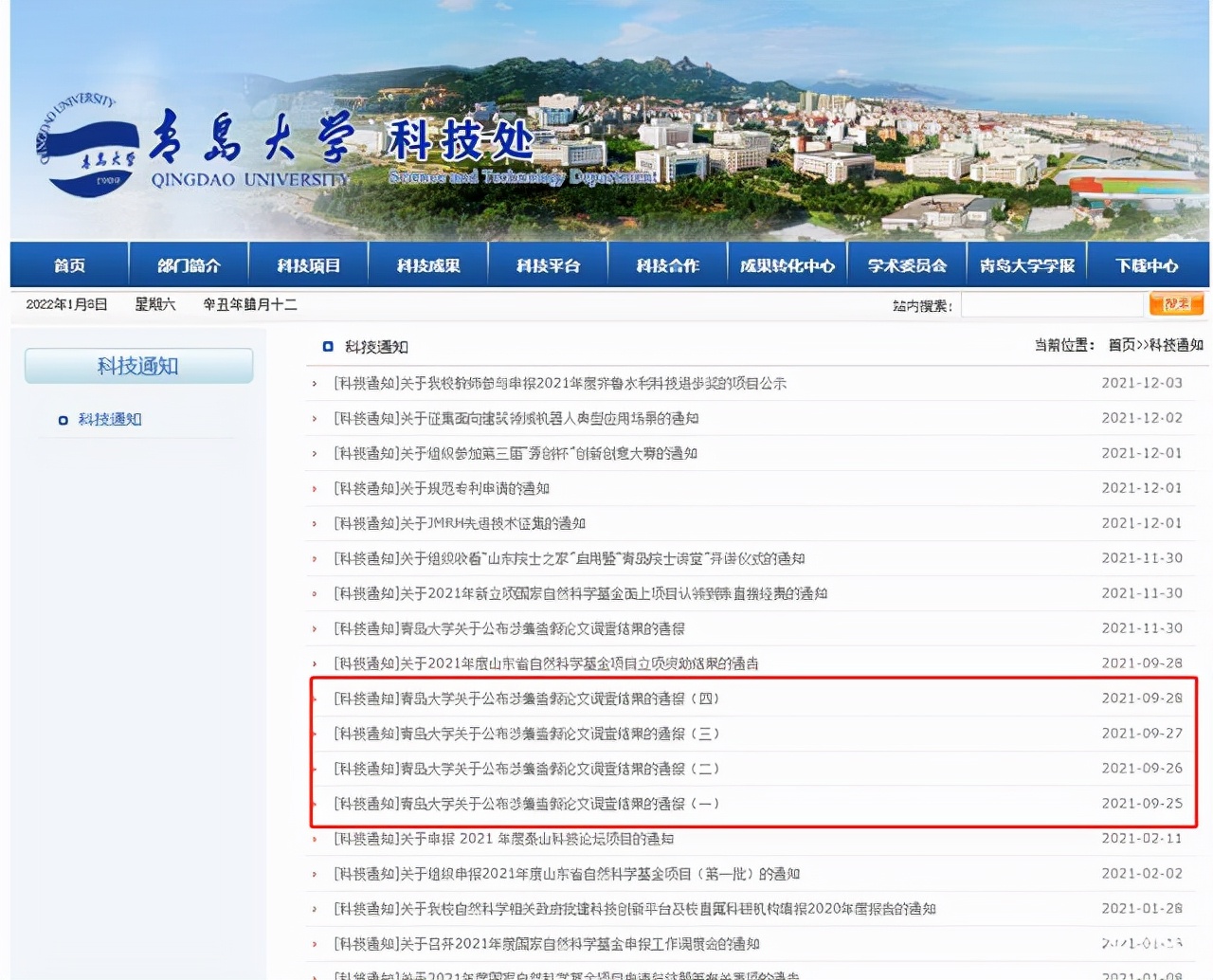
Task: Click the orange site search submit icon
Action: coord(1176,304)
